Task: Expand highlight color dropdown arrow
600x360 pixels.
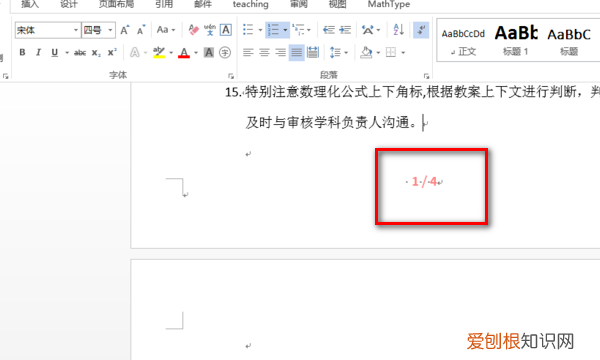Action: point(171,52)
